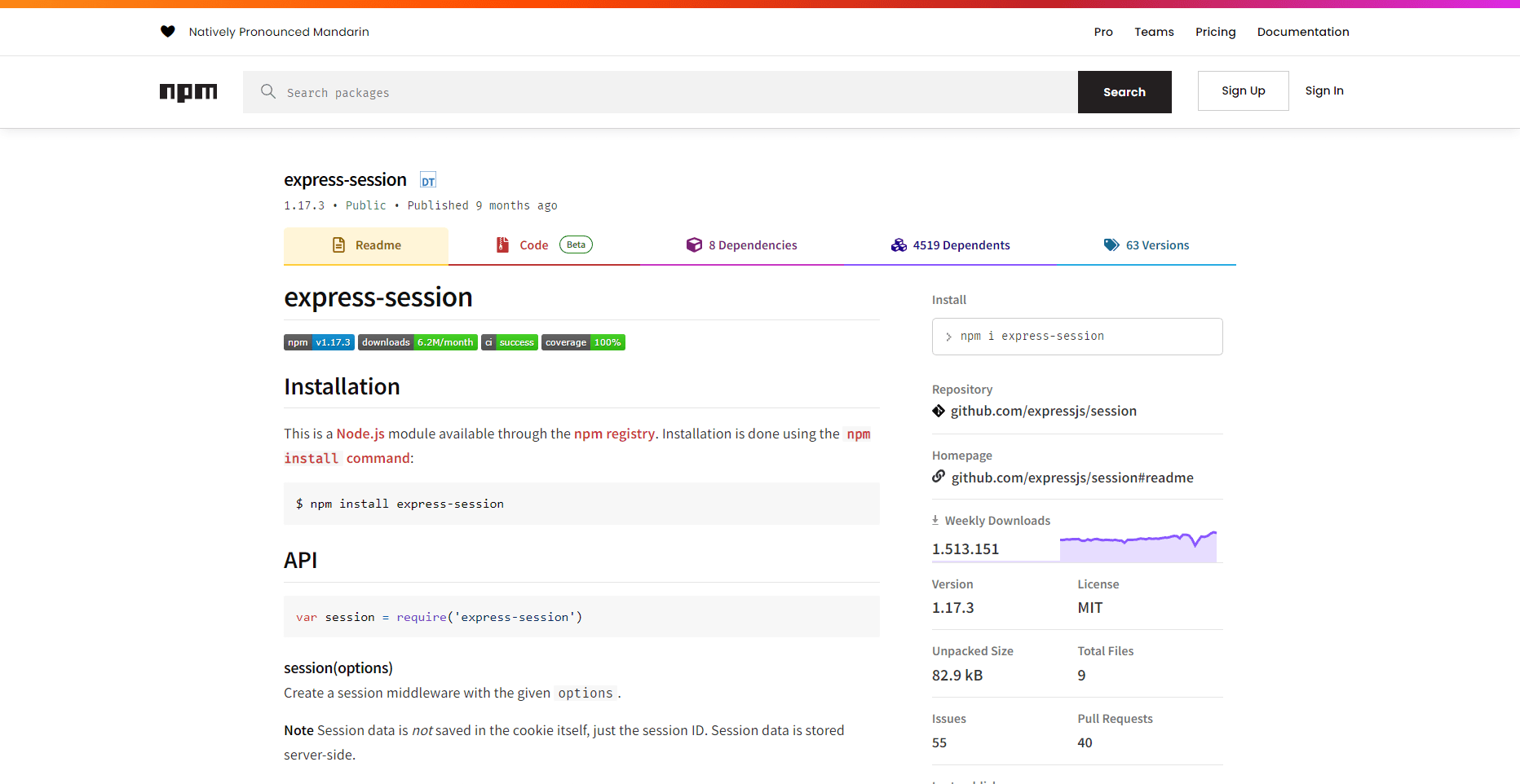Click the express-session package title at top
This screenshot has width=1520, height=784.
tap(345, 180)
